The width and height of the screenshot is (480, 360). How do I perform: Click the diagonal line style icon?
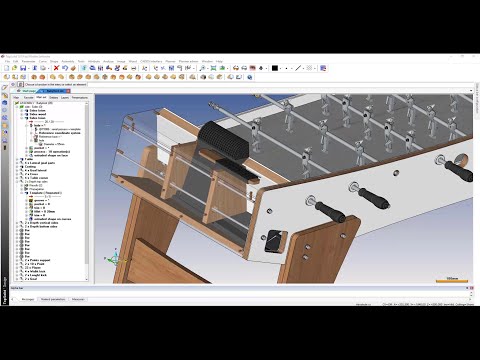coord(298,68)
